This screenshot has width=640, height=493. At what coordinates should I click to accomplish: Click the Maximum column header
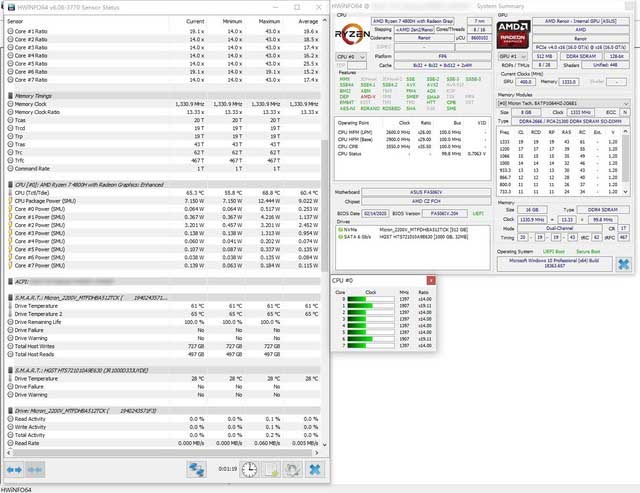click(269, 21)
